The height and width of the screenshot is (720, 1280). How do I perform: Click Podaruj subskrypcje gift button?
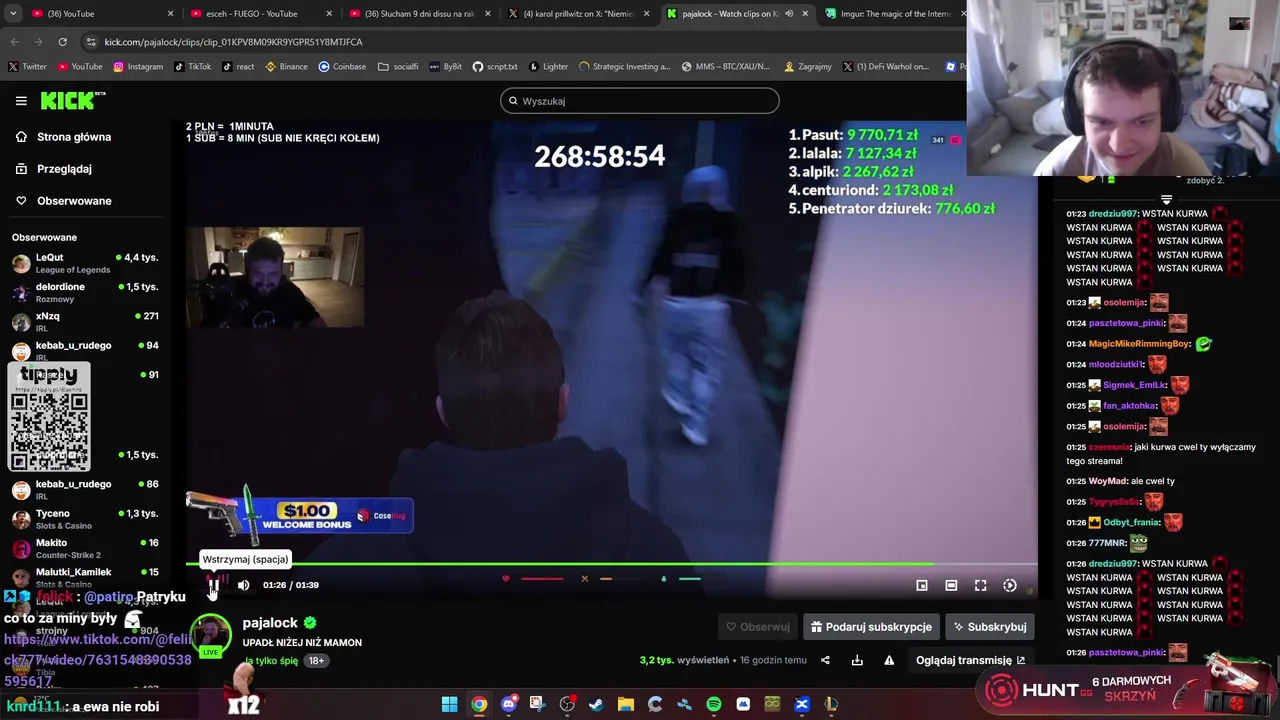[x=871, y=627]
